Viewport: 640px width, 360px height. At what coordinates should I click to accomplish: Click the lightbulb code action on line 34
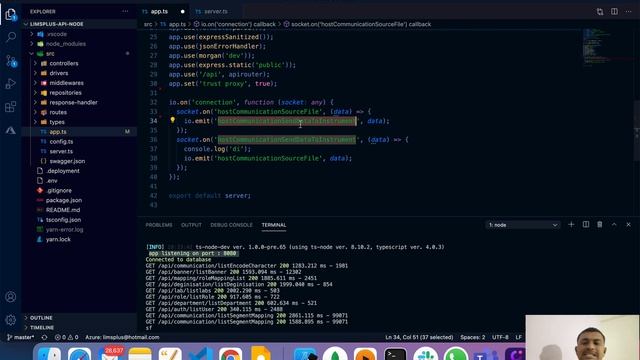(173, 120)
